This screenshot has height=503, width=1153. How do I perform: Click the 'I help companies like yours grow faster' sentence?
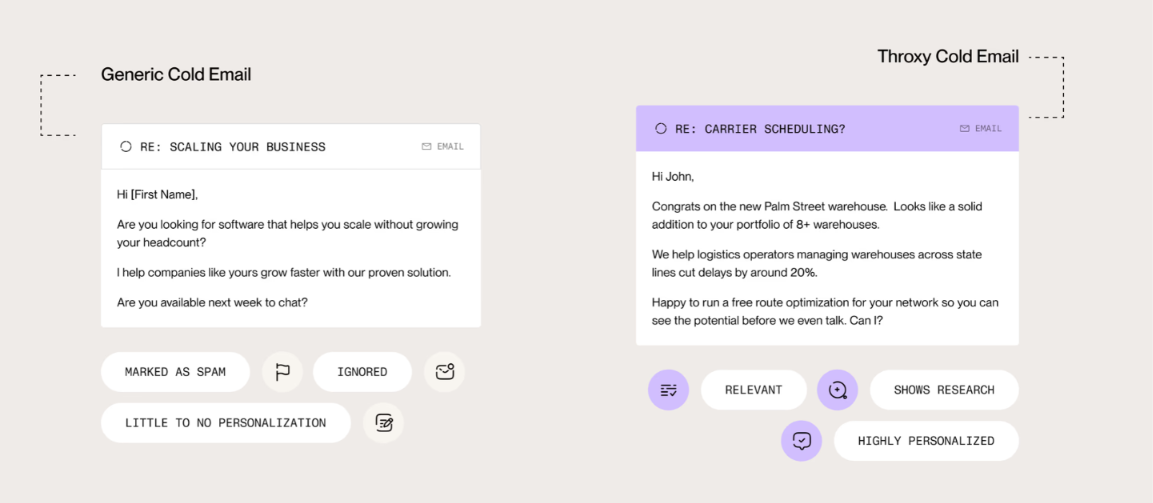[x=284, y=272]
